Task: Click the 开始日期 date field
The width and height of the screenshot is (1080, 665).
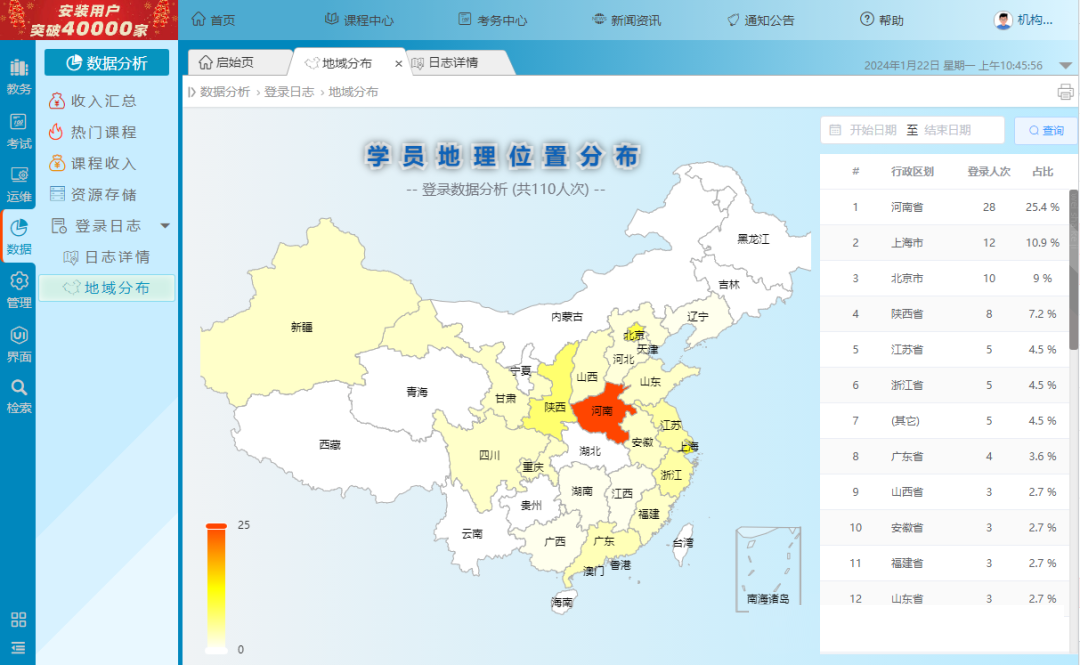Action: coord(872,131)
